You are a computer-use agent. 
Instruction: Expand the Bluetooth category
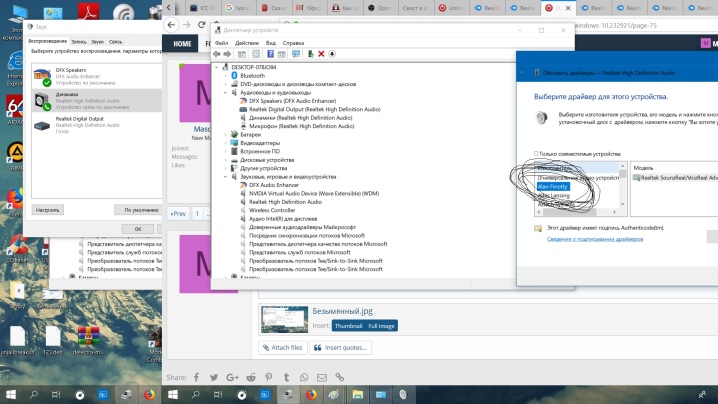click(x=226, y=76)
